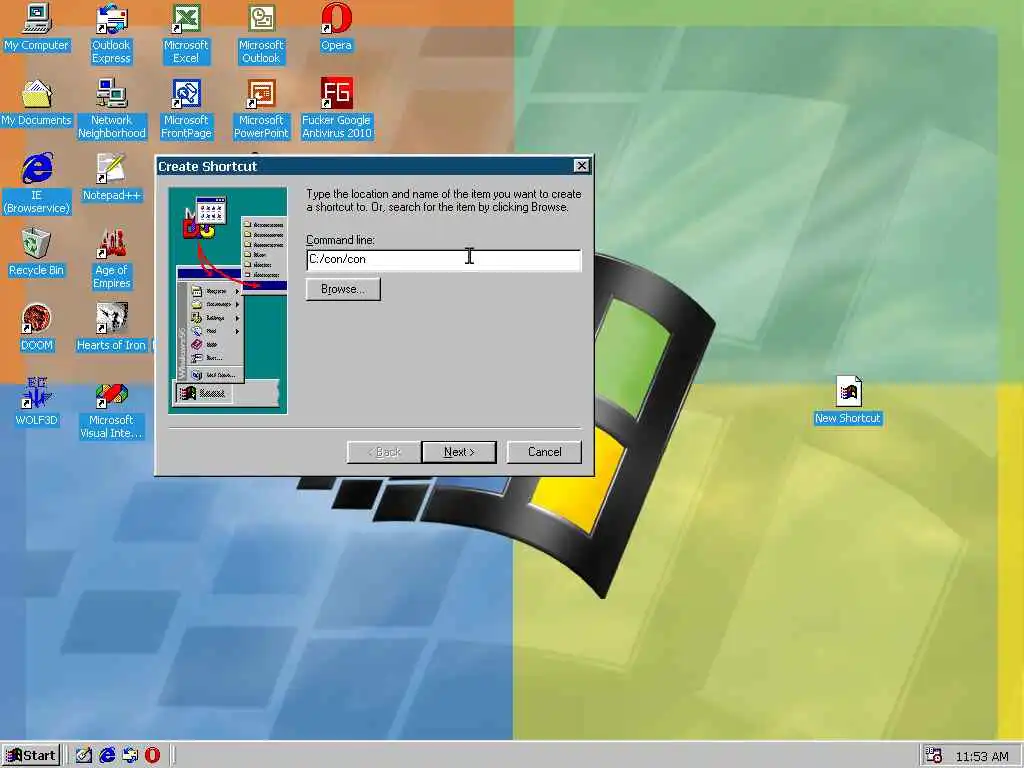Click the Browse... button
The height and width of the screenshot is (768, 1024).
pyautogui.click(x=343, y=289)
